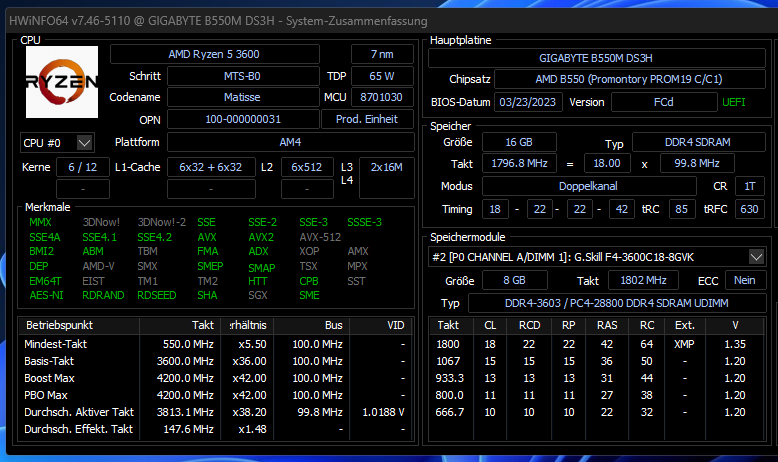Select the DDR4 SDRAM type field
The height and width of the screenshot is (462, 778).
698,142
